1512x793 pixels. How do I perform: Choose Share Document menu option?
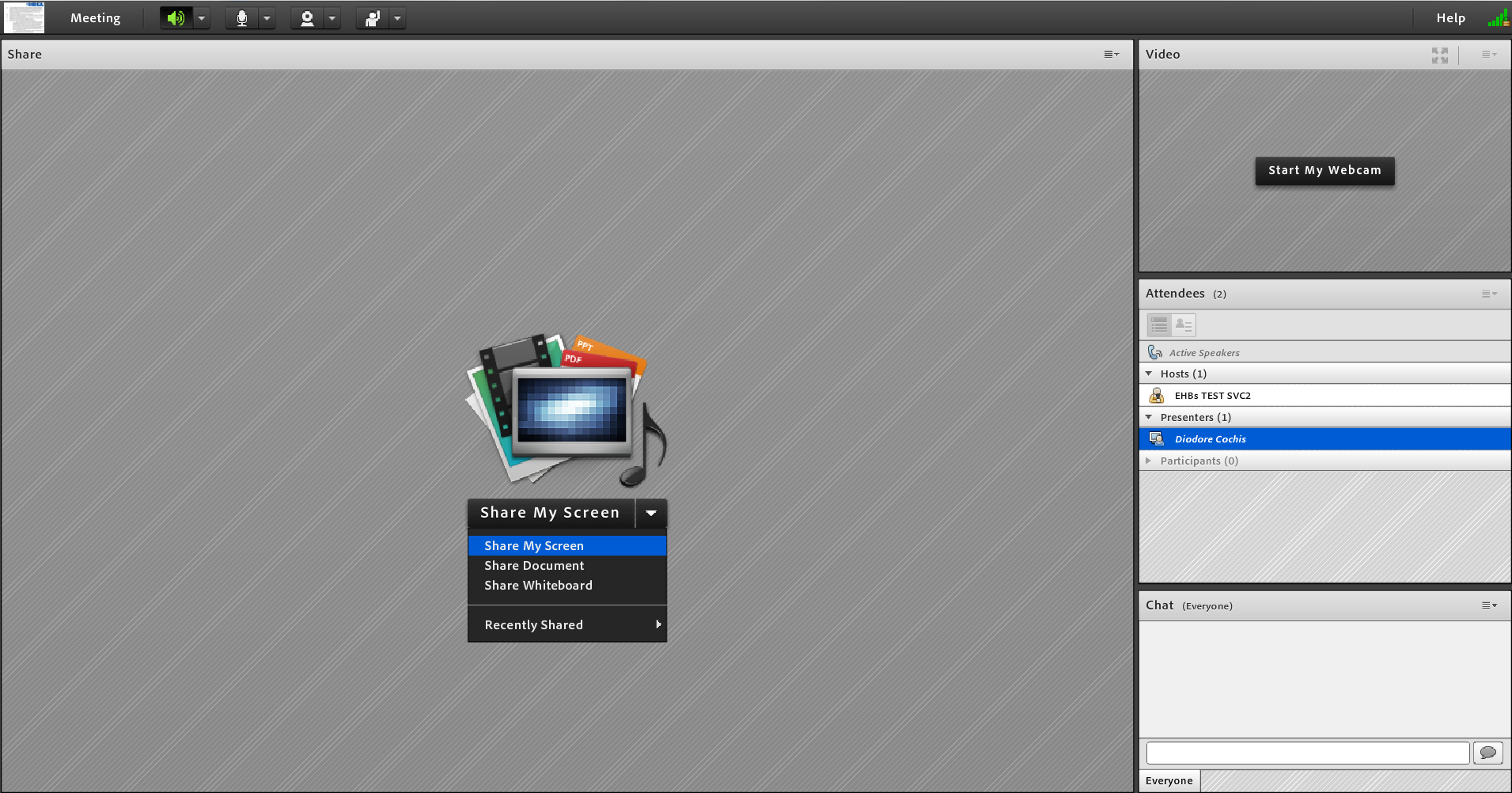pos(567,566)
